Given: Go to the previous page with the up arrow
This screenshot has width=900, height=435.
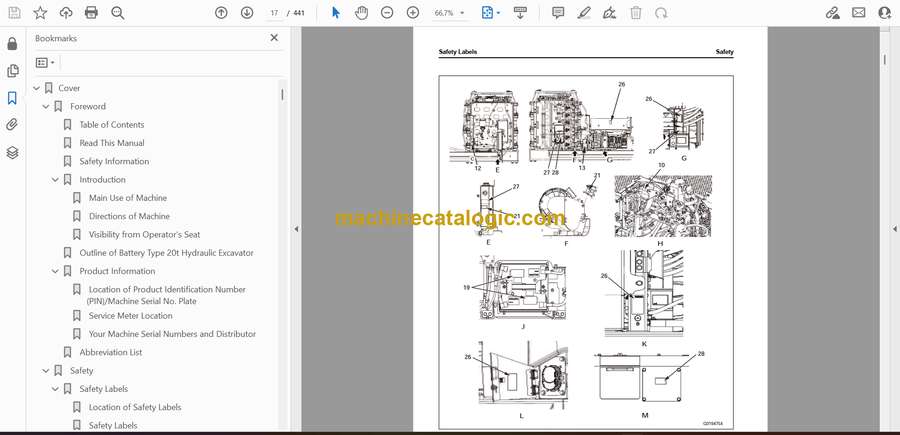Looking at the screenshot, I should (x=221, y=13).
